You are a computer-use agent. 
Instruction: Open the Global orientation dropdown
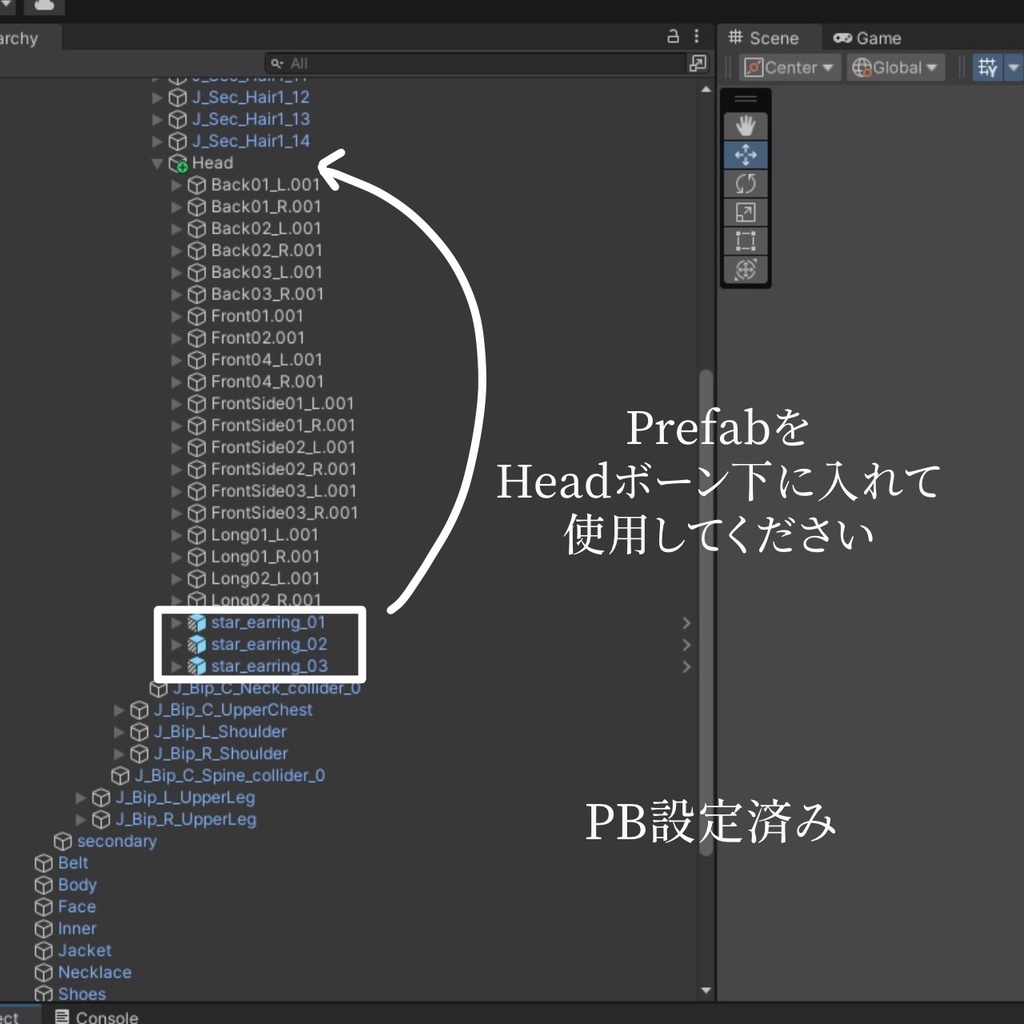(x=894, y=67)
